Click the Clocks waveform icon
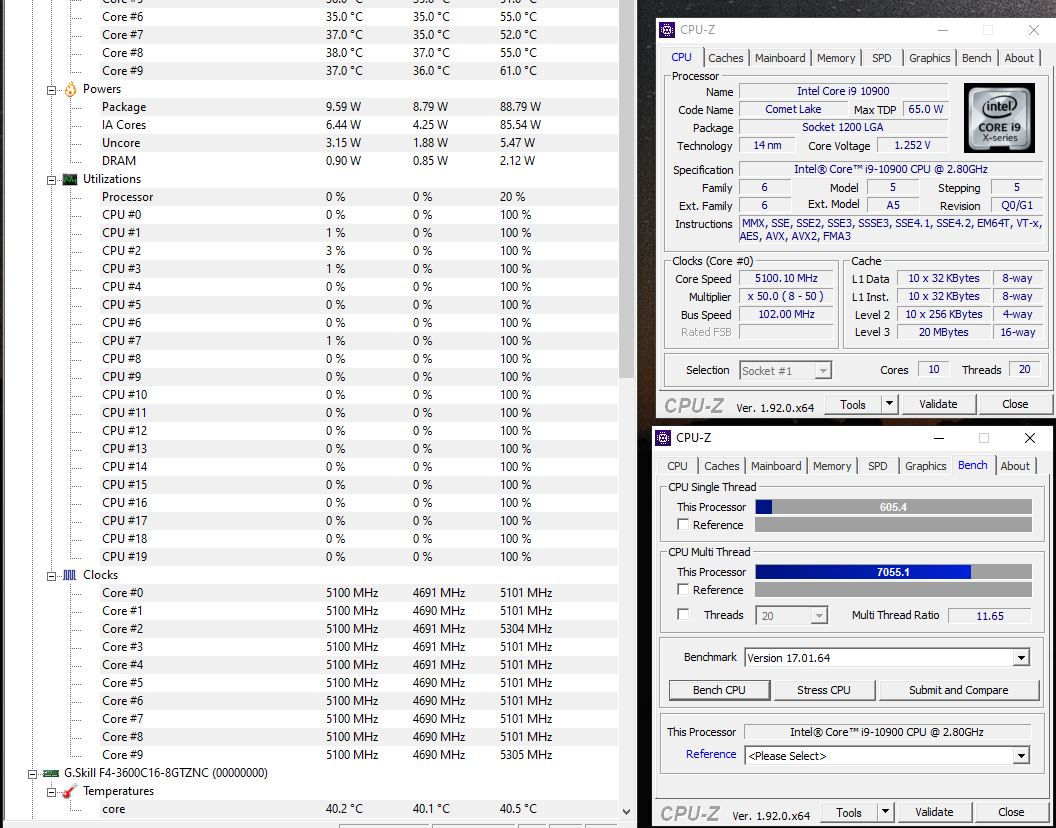 (x=71, y=575)
